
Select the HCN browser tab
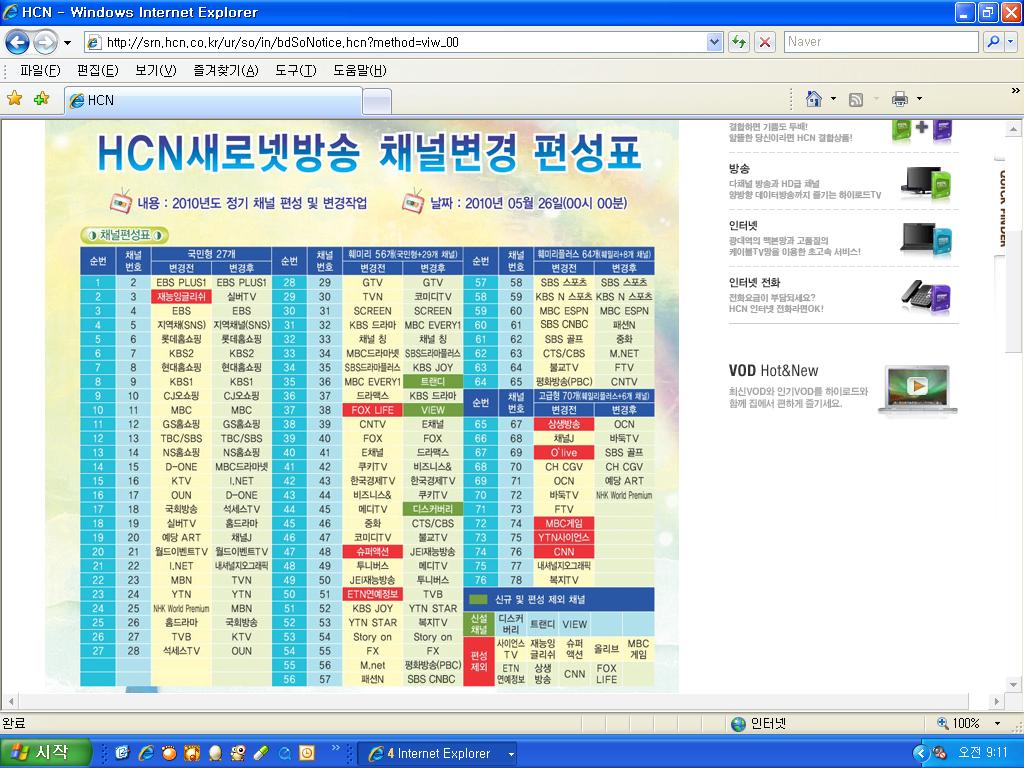pyautogui.click(x=214, y=101)
